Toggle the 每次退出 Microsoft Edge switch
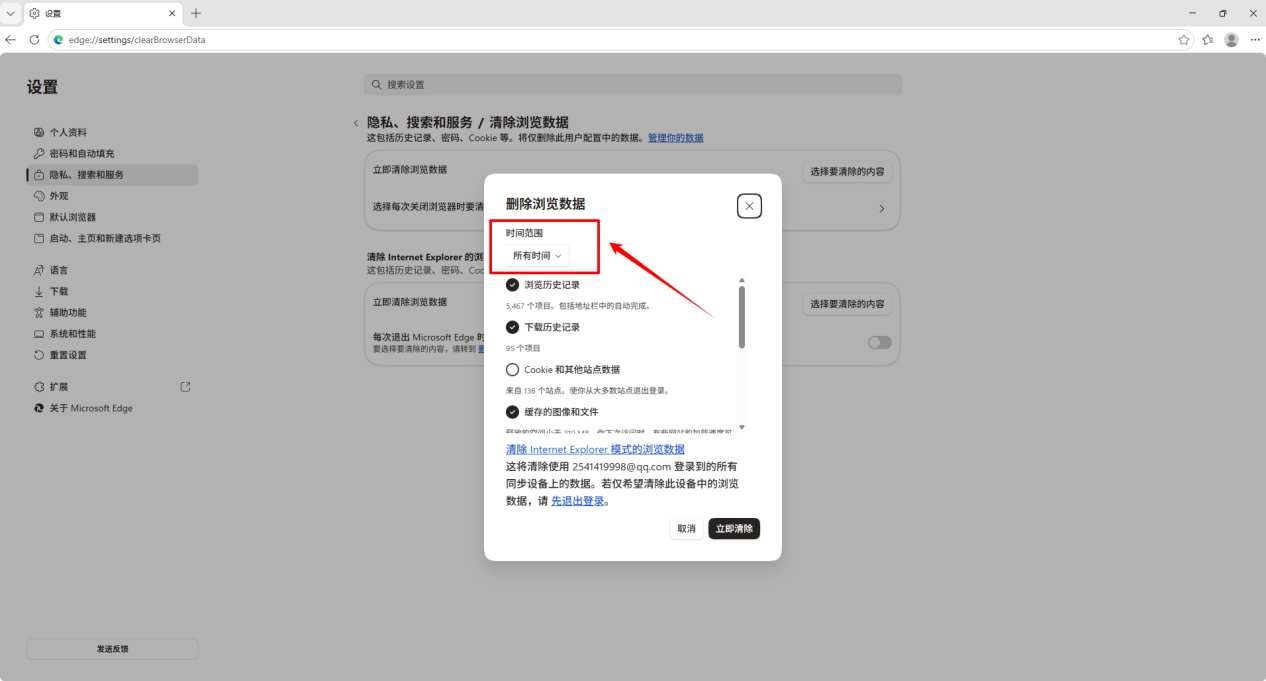This screenshot has width=1266, height=681. (x=879, y=342)
